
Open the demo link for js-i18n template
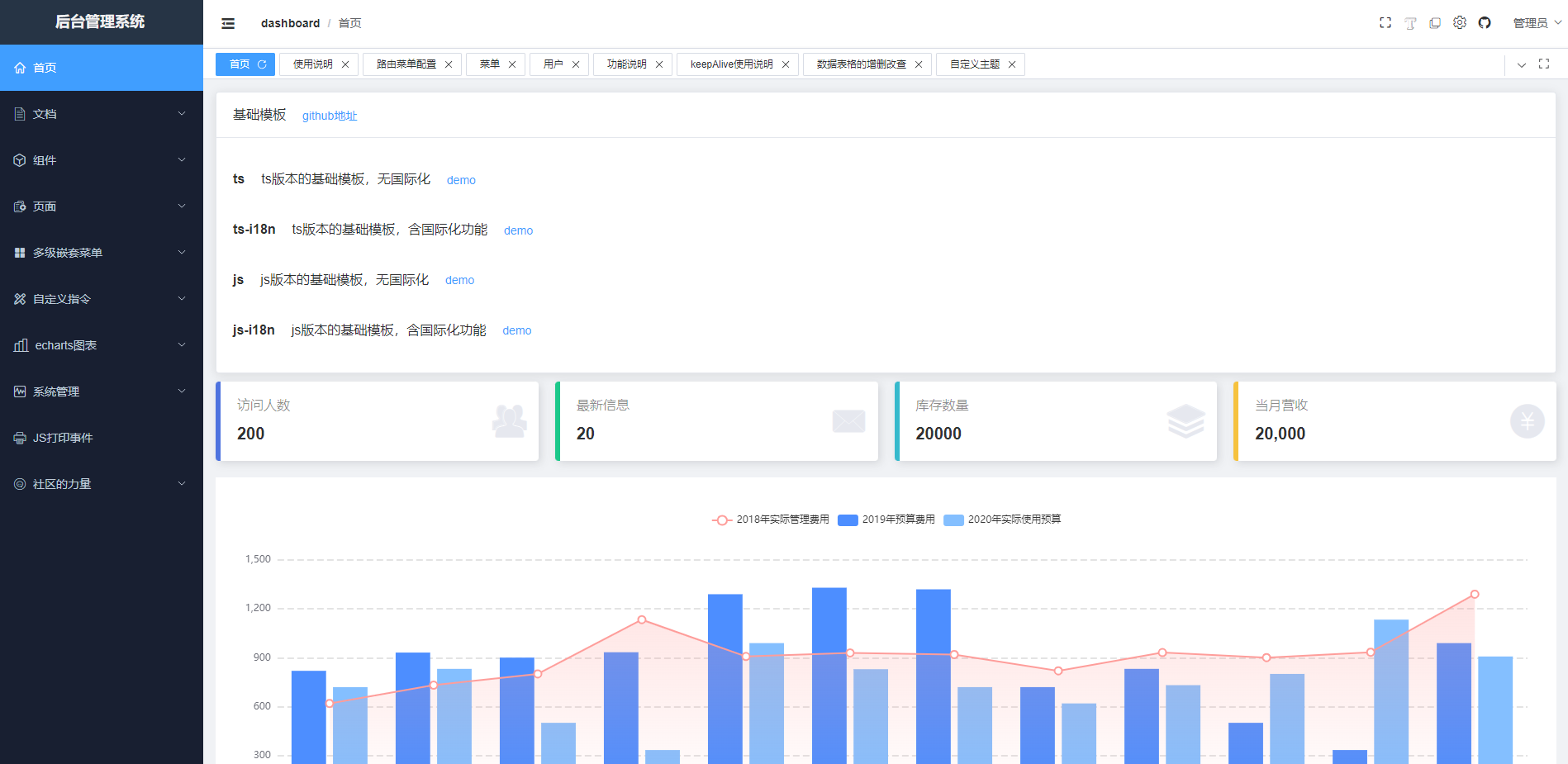click(x=516, y=330)
